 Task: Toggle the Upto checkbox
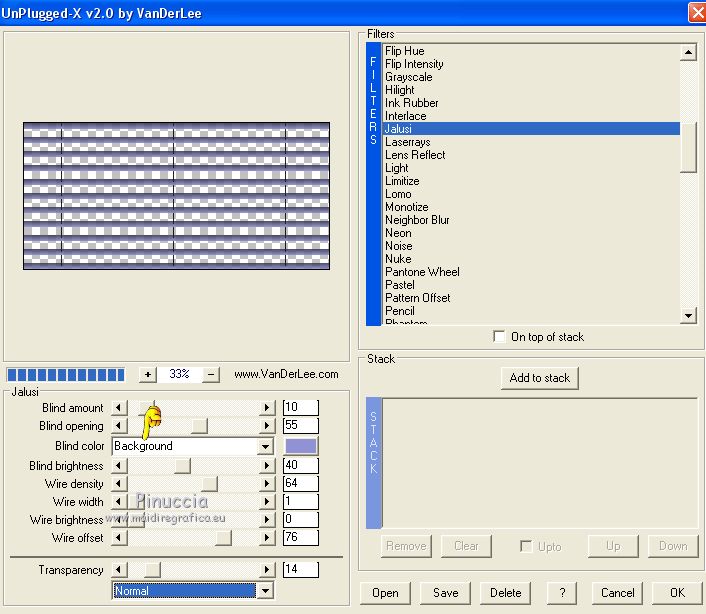[x=526, y=546]
